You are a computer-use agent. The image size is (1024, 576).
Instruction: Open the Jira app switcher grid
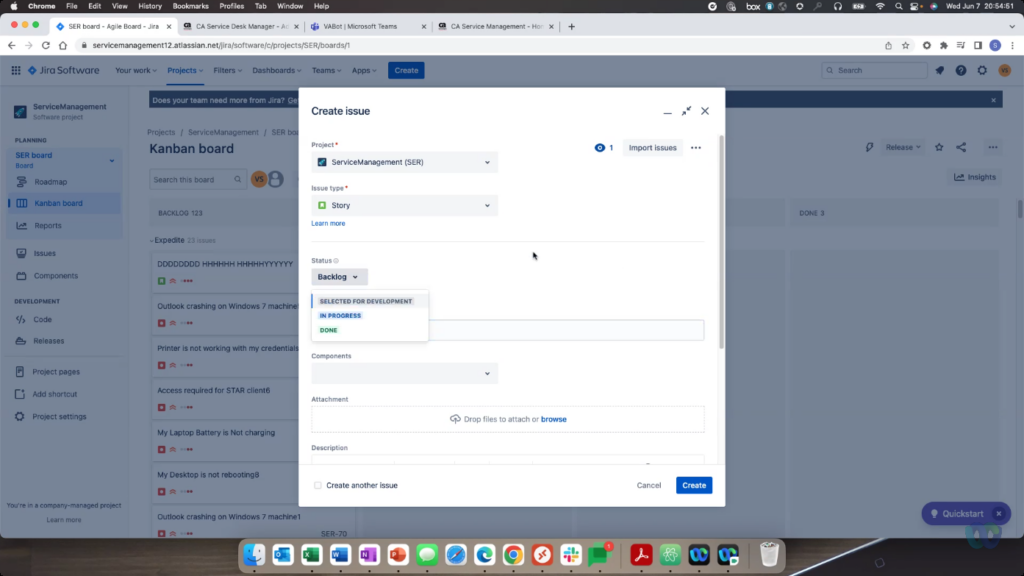coord(16,70)
